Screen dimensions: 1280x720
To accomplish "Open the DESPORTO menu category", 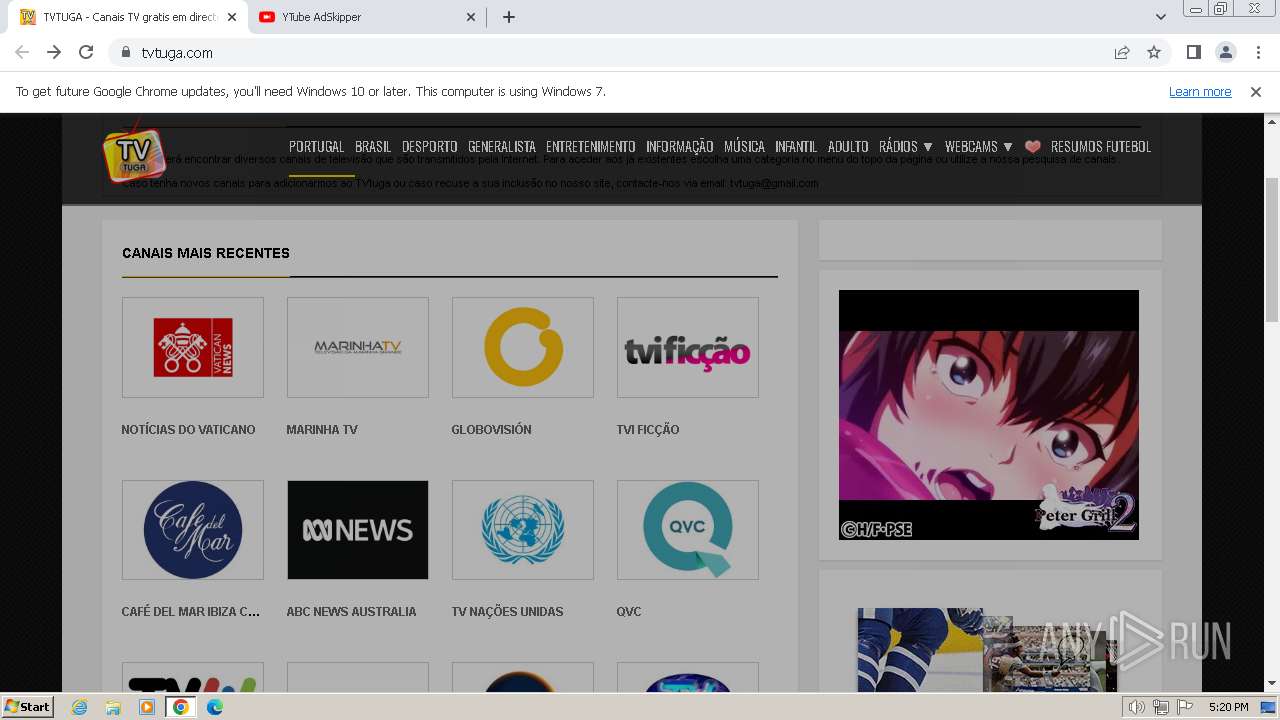I will (430, 147).
